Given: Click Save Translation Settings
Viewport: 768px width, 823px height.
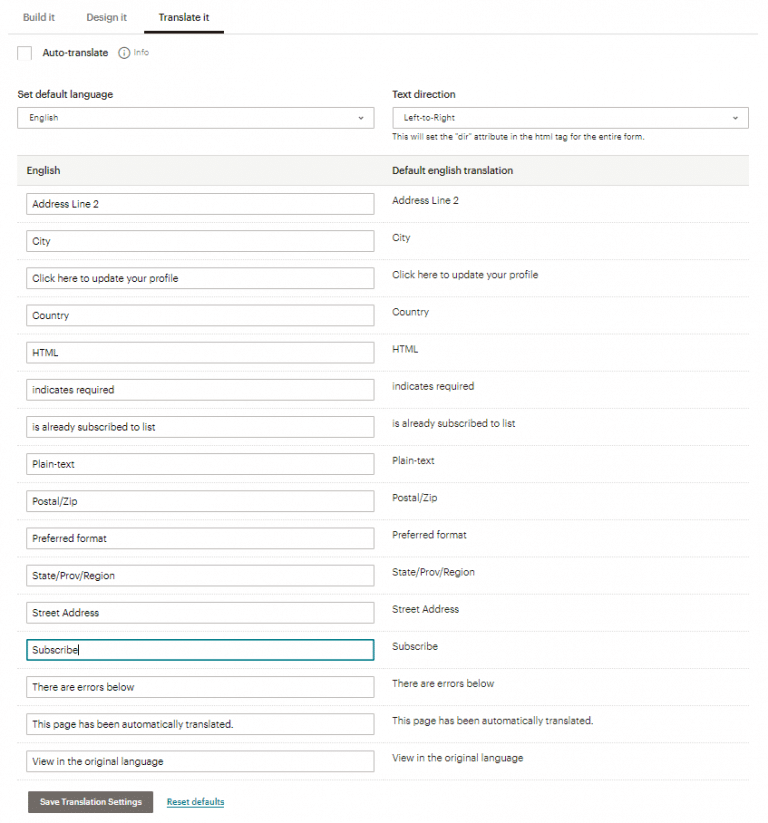Looking at the screenshot, I should point(90,801).
